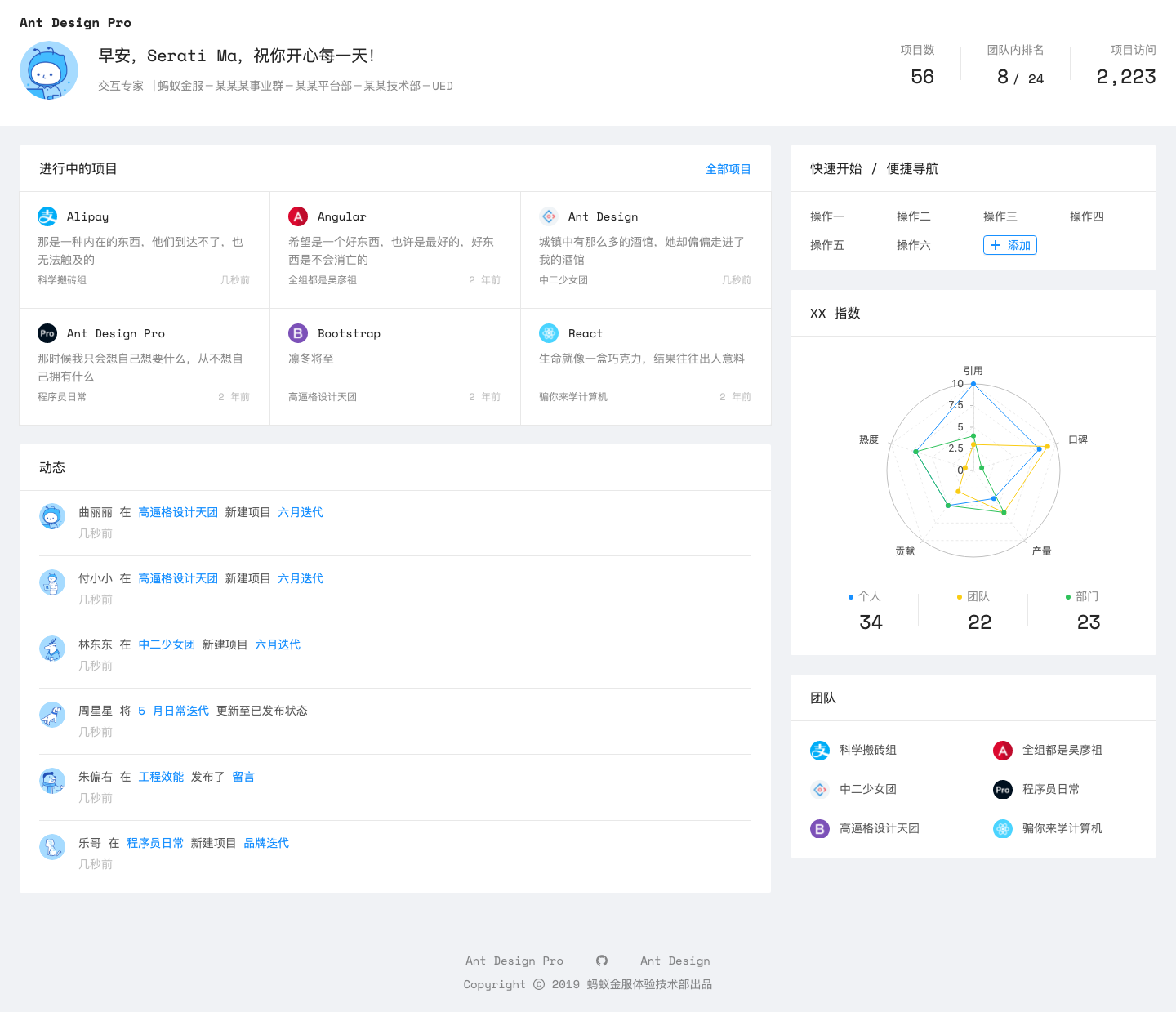Click 曲丽丽's activity avatar
1176x1012 pixels.
click(52, 516)
